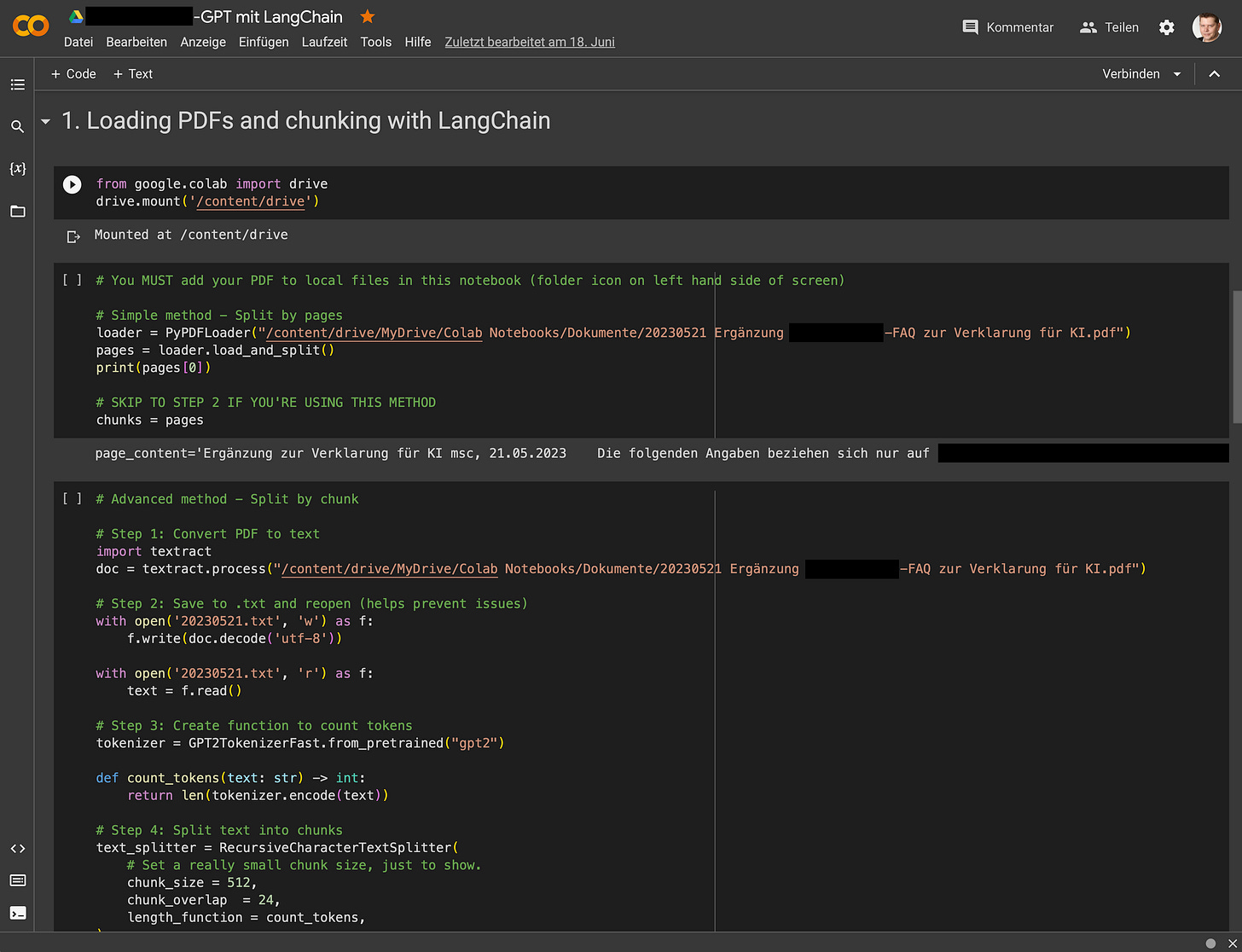
Task: Open the command palette sidebar icon
Action: (x=17, y=880)
